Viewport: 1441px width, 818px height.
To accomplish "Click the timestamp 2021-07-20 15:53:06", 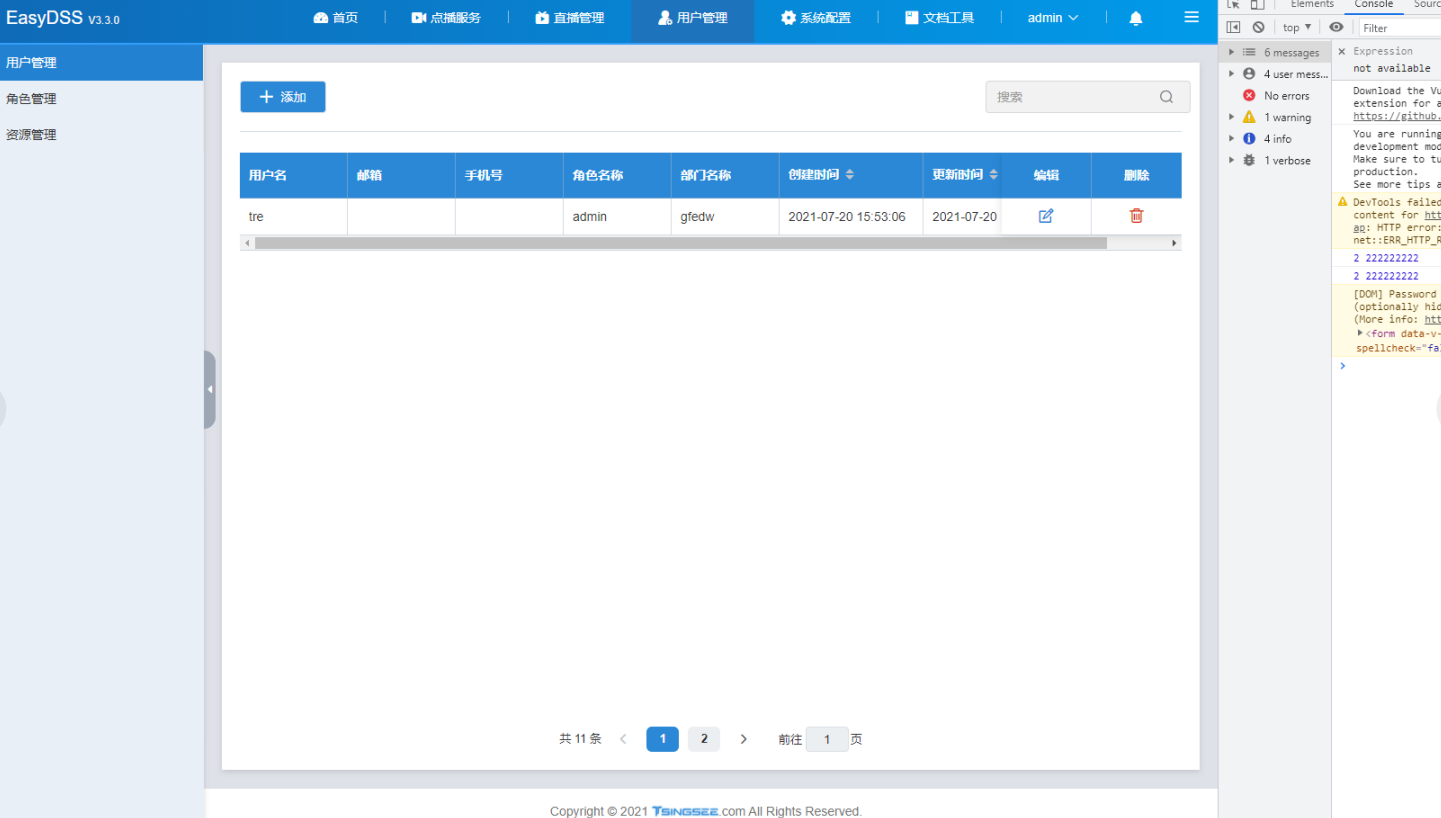I will pyautogui.click(x=847, y=217).
